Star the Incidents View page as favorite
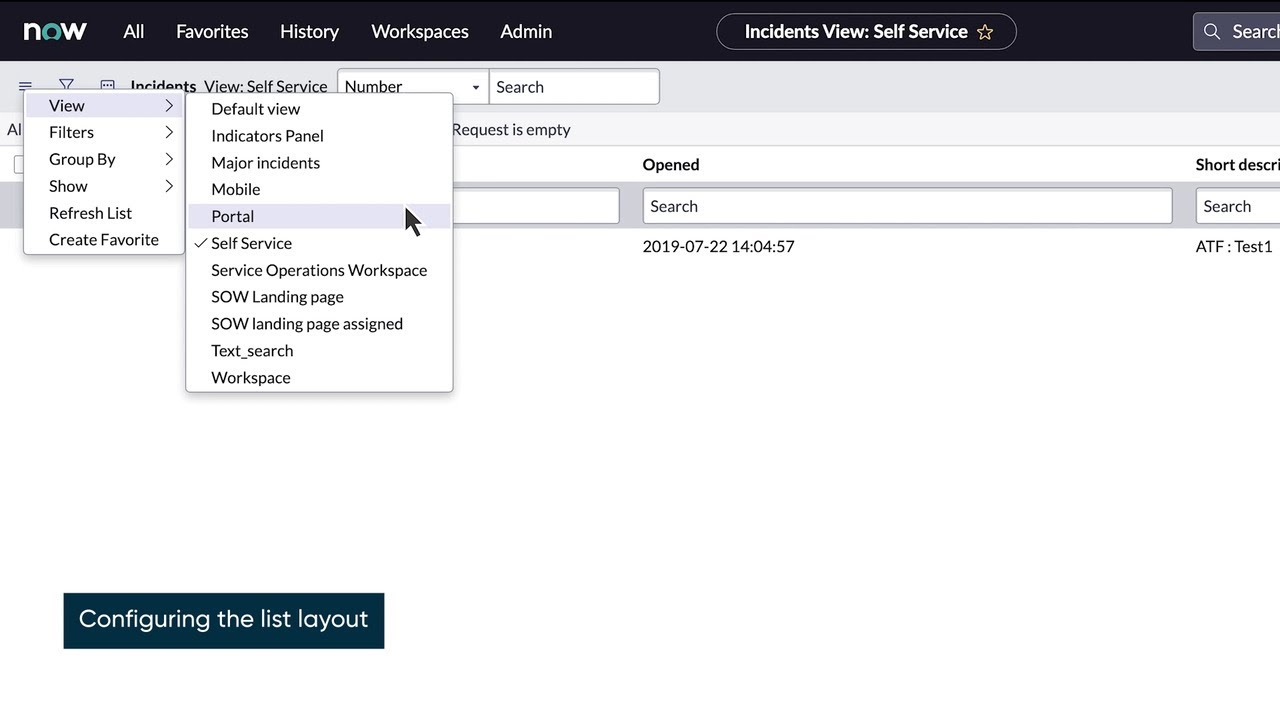The width and height of the screenshot is (1280, 720). [x=985, y=32]
